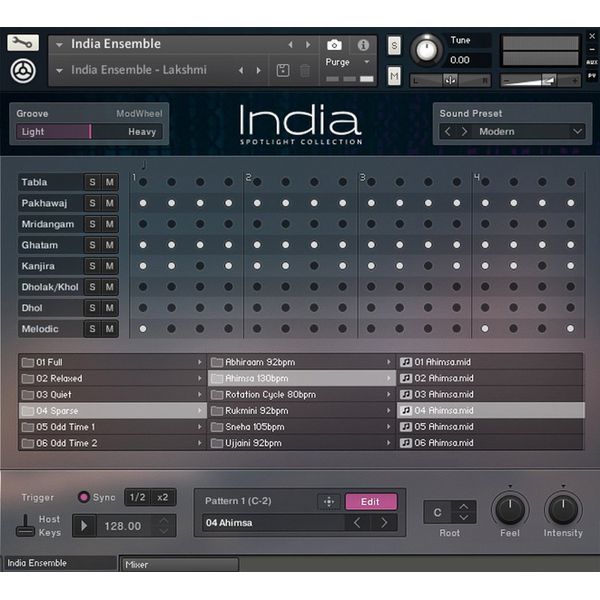Solo the Ghatam track
The image size is (600, 600).
[92, 245]
